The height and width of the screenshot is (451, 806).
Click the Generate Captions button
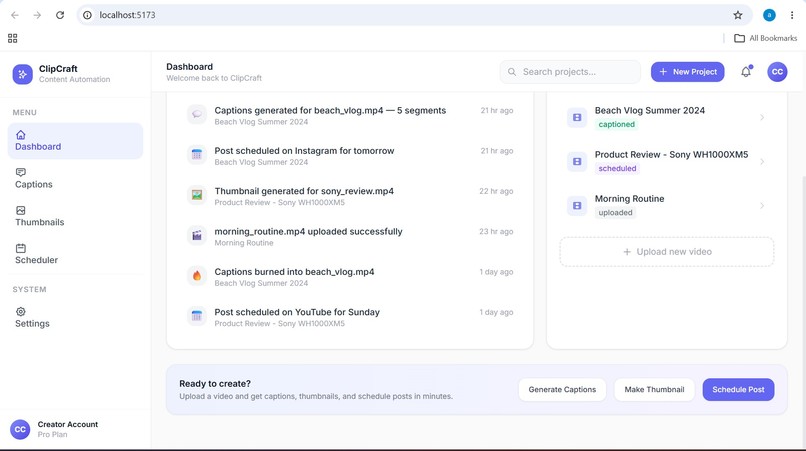[x=562, y=389]
